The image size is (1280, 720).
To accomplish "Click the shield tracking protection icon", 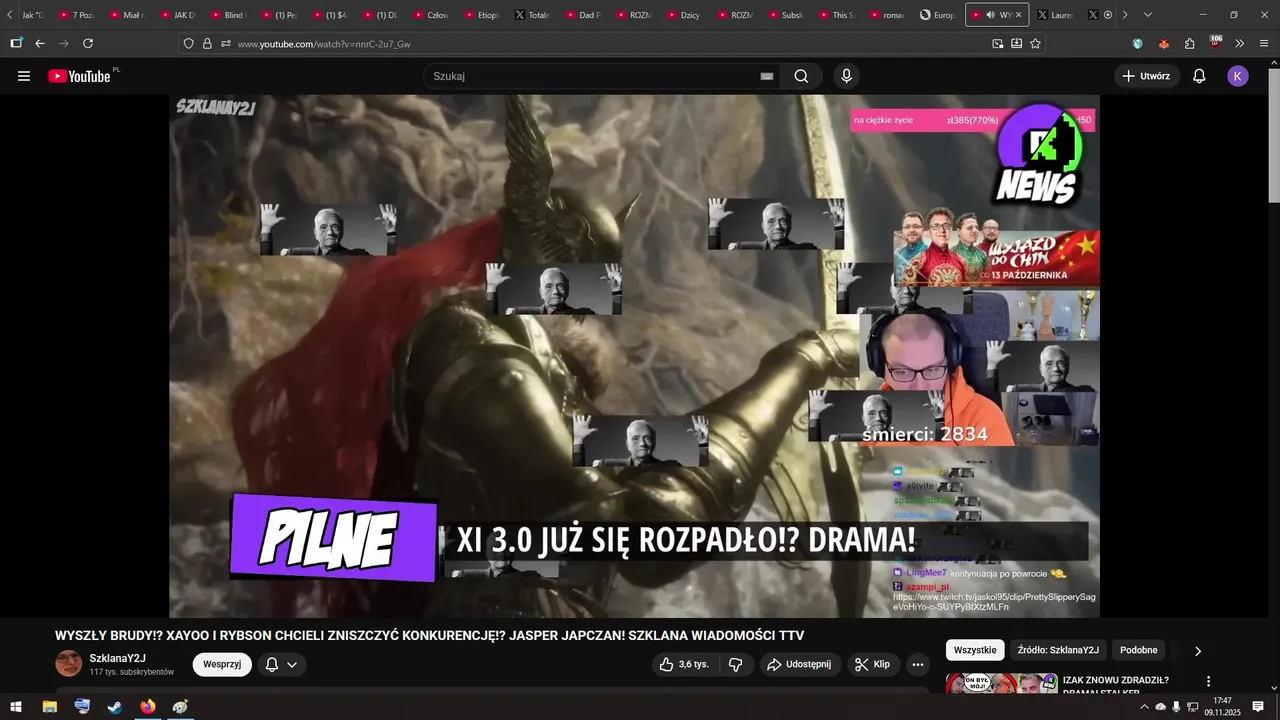I will pos(188,44).
